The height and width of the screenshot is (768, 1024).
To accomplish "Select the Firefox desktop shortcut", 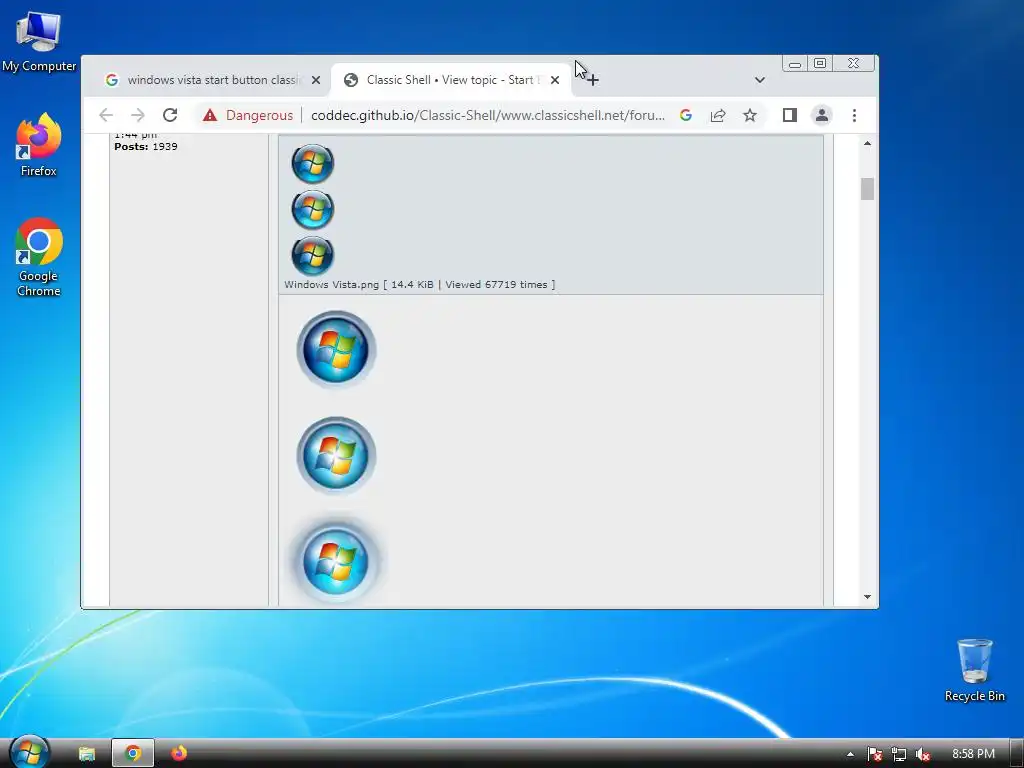I will click(x=39, y=145).
